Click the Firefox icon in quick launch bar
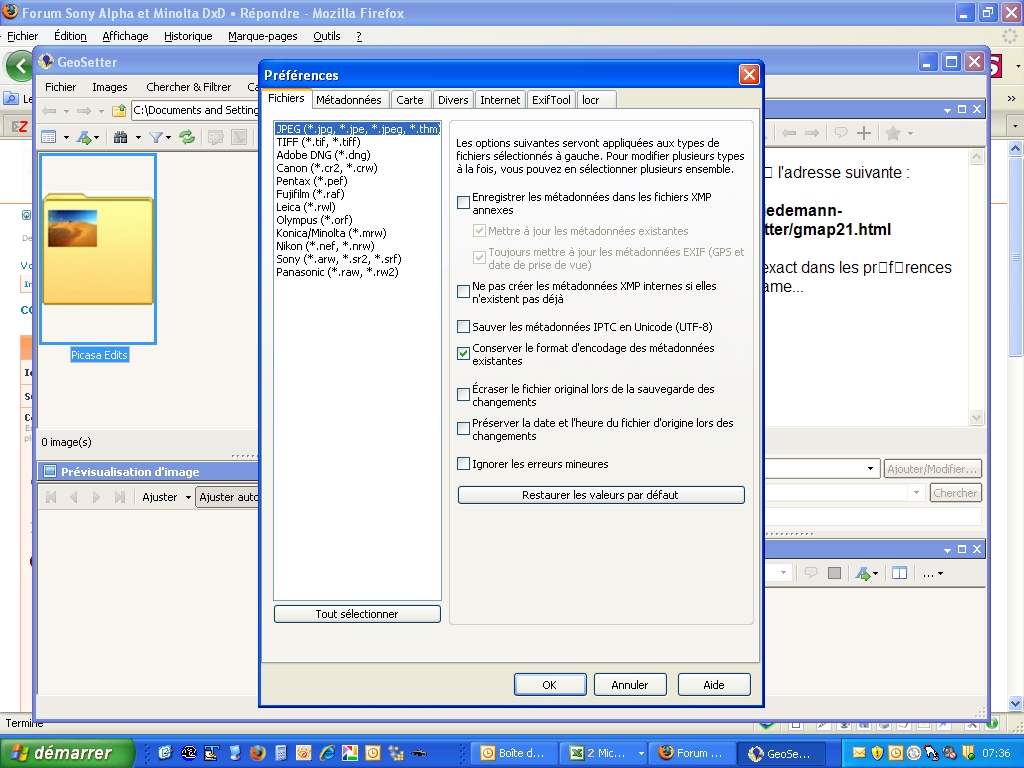Image resolution: width=1024 pixels, height=768 pixels. pos(257,753)
